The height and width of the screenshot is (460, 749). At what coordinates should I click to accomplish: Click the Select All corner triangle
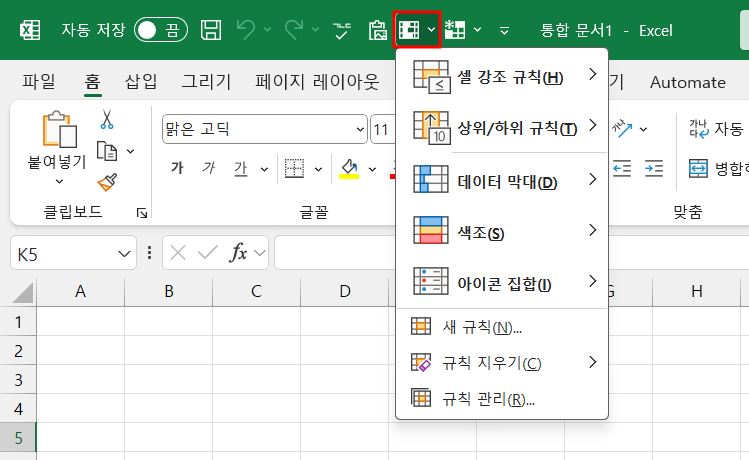23,292
